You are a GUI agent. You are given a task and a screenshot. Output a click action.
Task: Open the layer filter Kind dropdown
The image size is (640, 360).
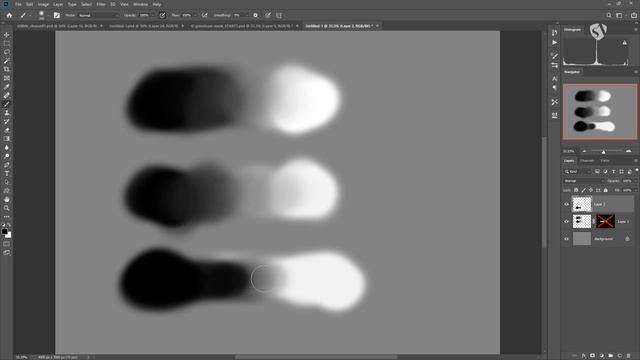tap(577, 171)
